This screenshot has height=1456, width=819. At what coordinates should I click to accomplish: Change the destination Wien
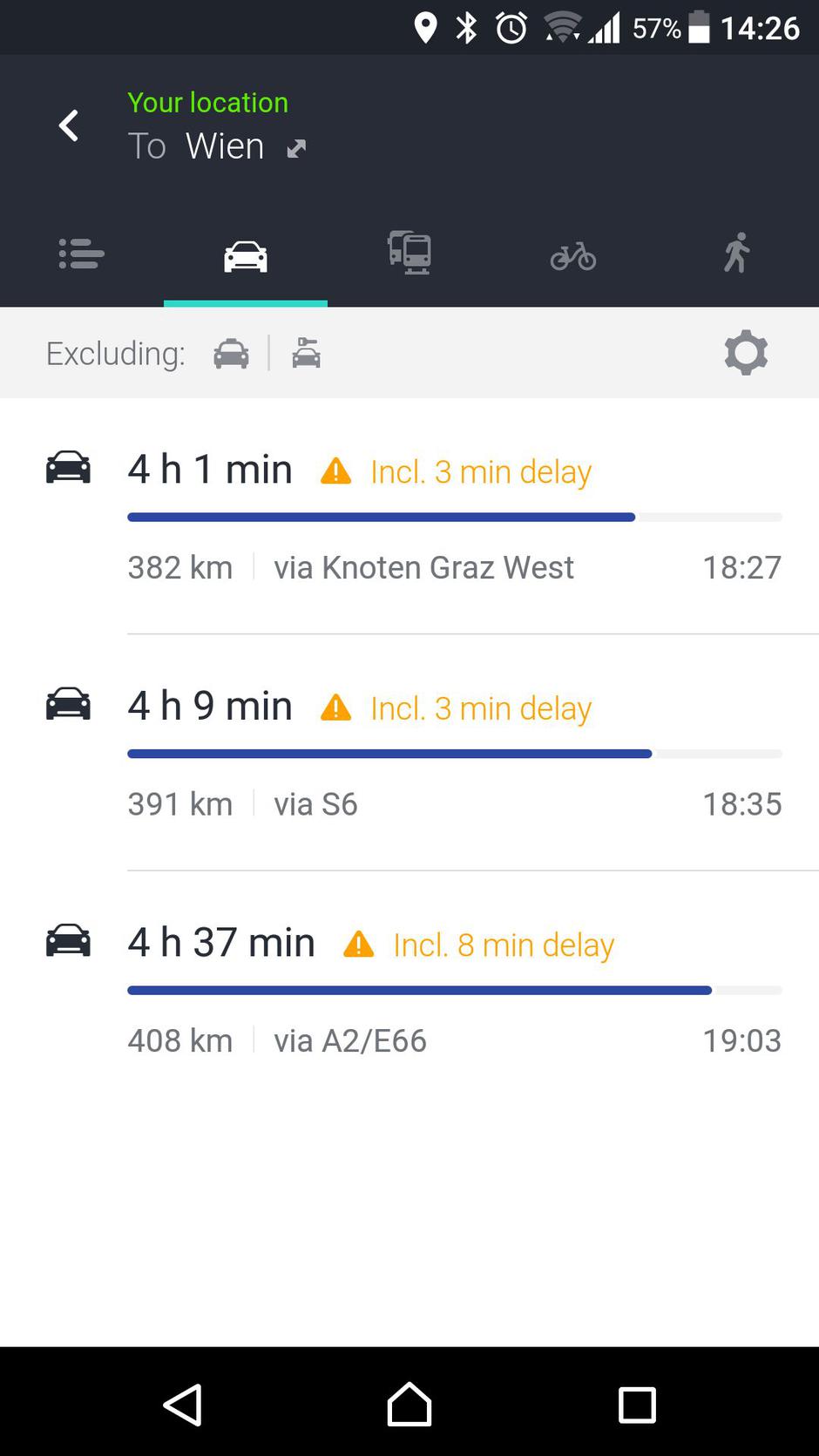click(x=224, y=146)
